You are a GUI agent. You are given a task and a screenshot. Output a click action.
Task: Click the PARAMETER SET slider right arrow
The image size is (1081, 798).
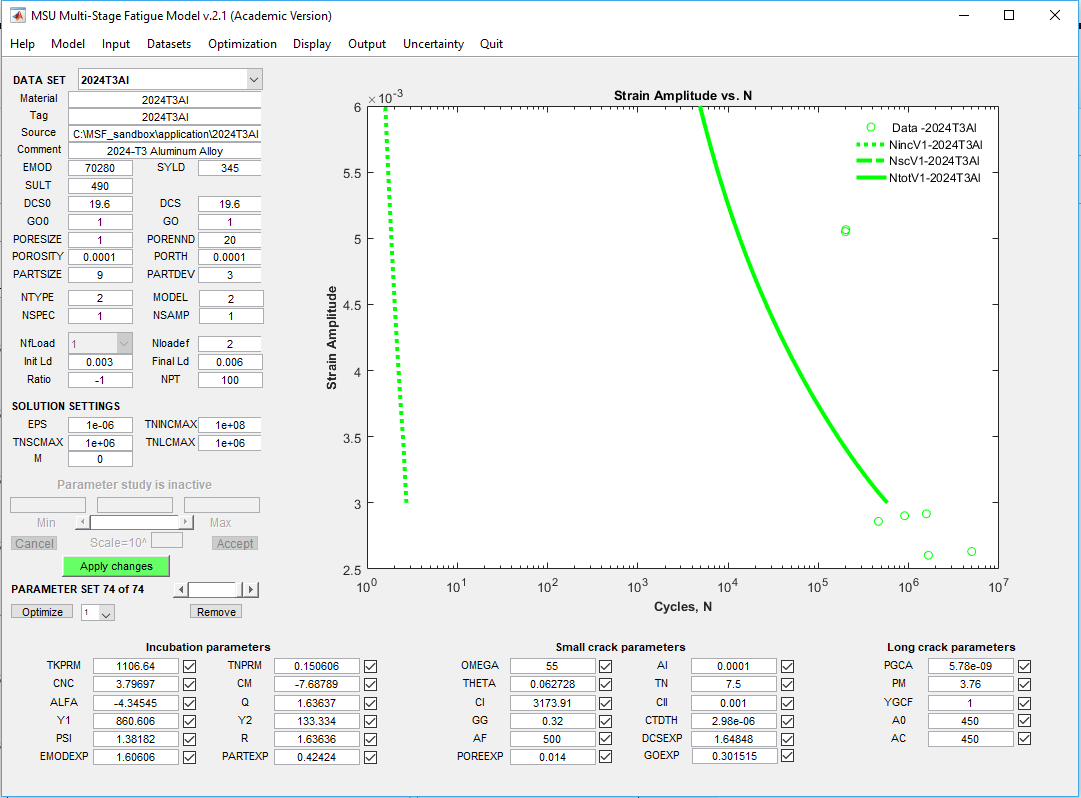[251, 590]
